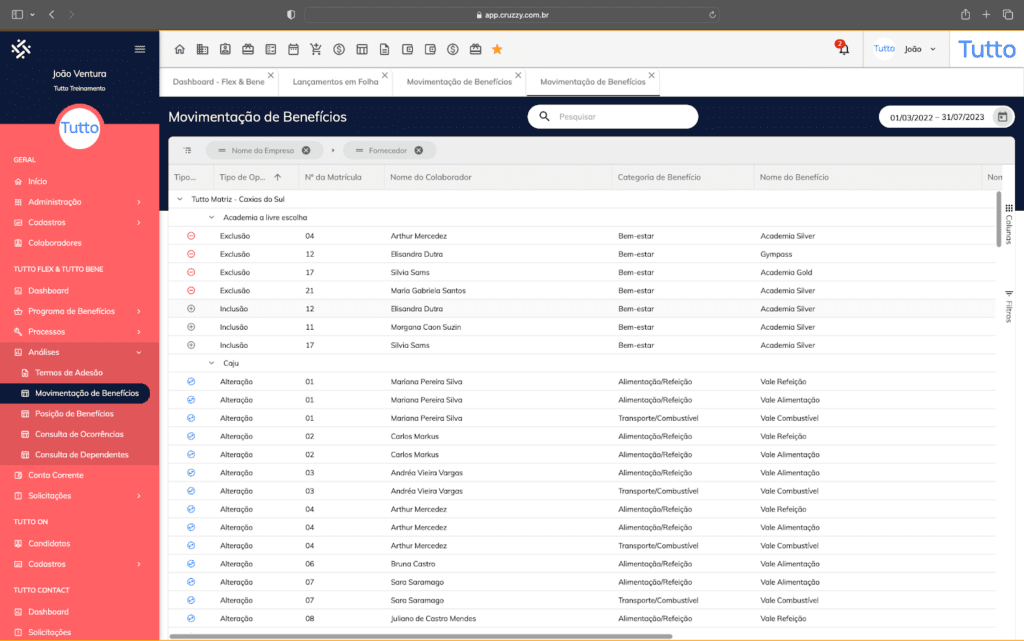The width and height of the screenshot is (1024, 641).
Task: Toggle the hamburger sidebar menu icon
Action: click(x=140, y=49)
